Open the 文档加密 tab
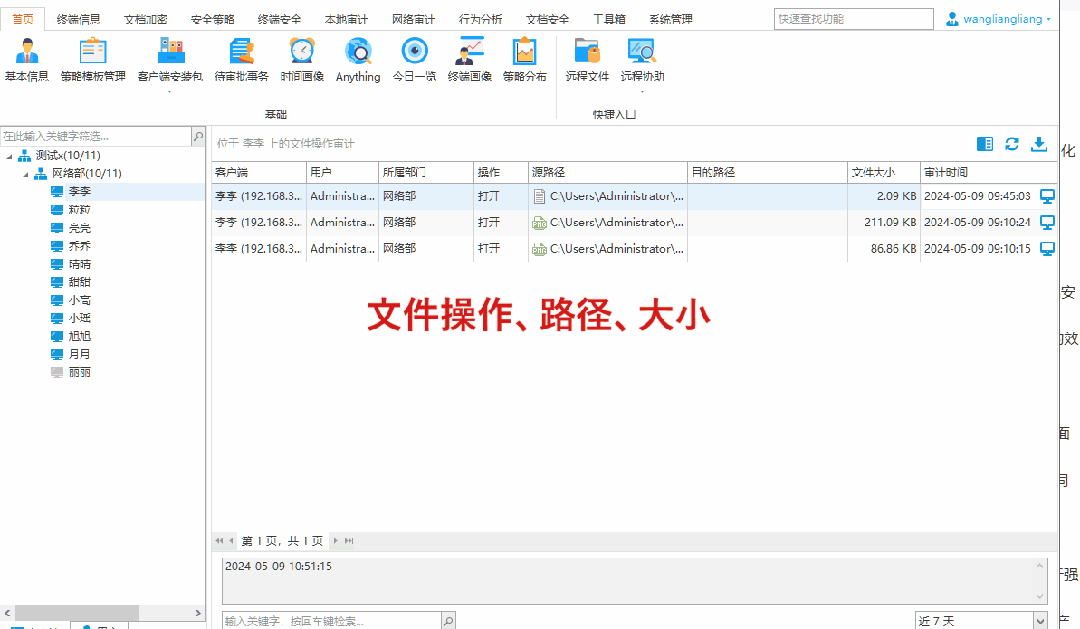This screenshot has width=1080, height=629. [146, 19]
